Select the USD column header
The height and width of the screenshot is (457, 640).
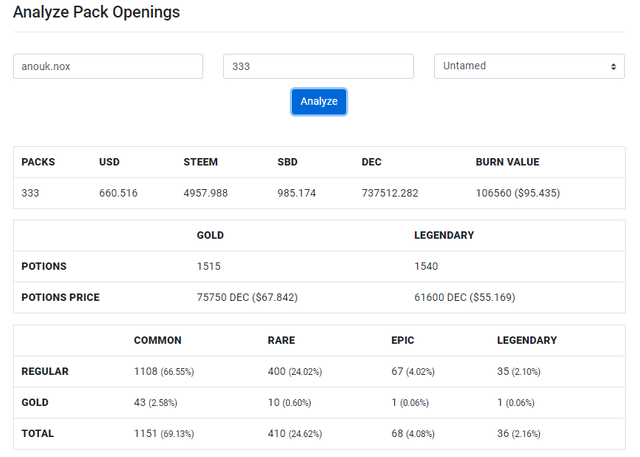click(x=109, y=162)
